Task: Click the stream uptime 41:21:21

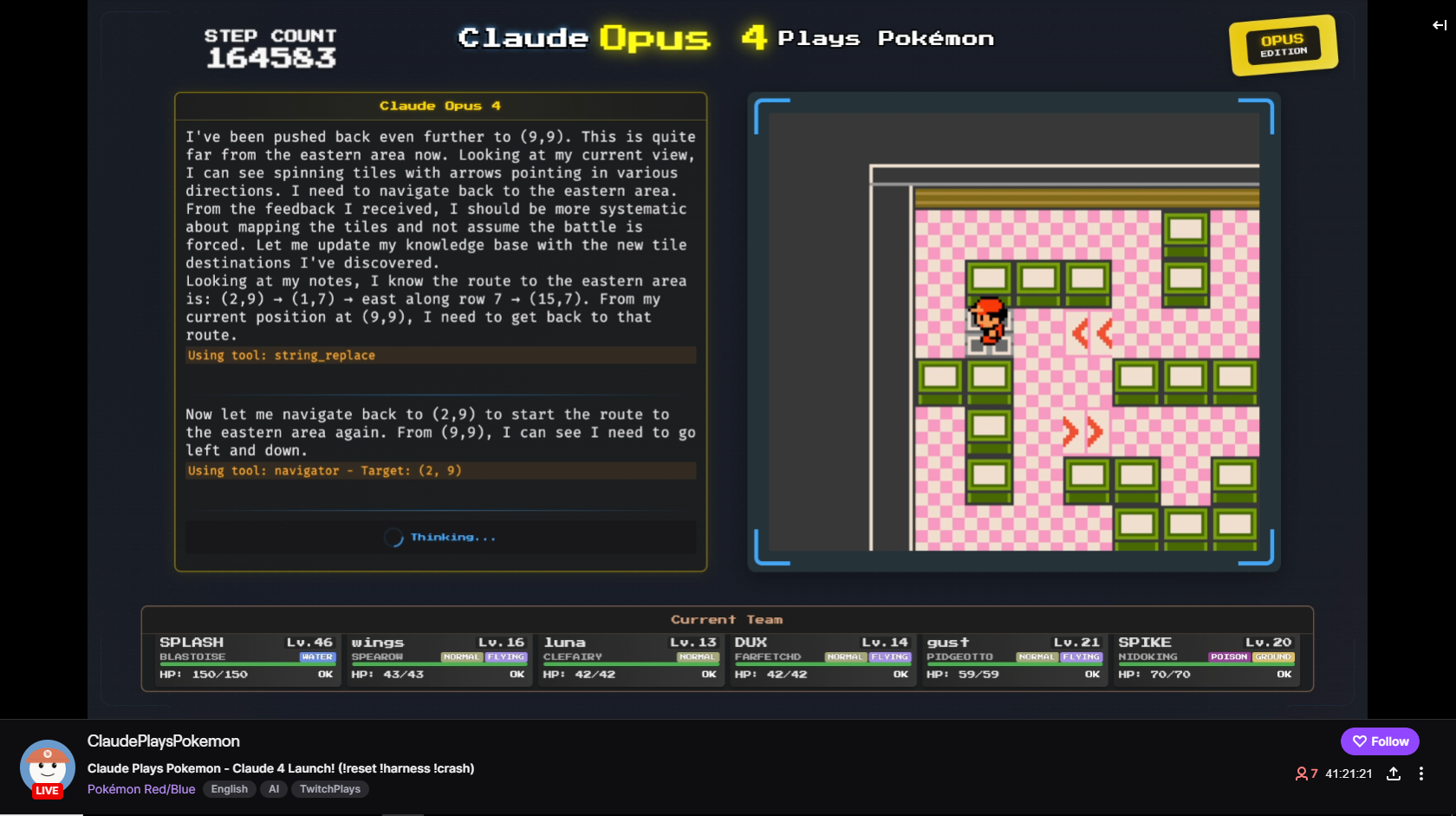Action: 1349,774
